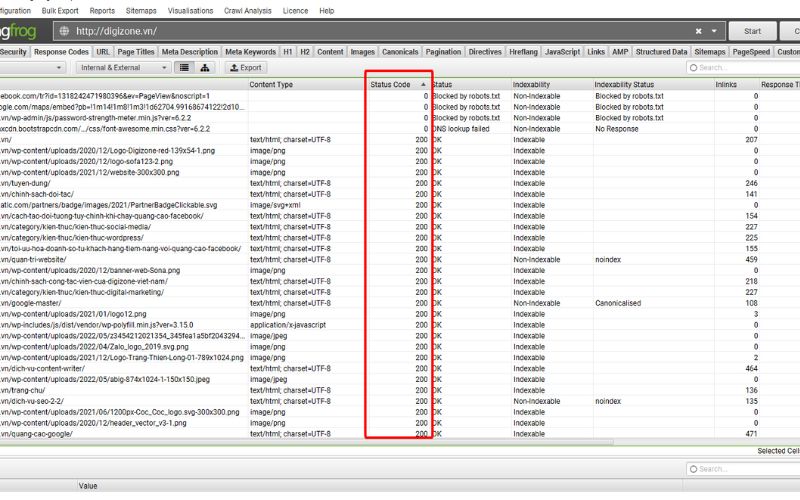The width and height of the screenshot is (800, 500).
Task: Switch to tree view icon
Action: (x=205, y=67)
